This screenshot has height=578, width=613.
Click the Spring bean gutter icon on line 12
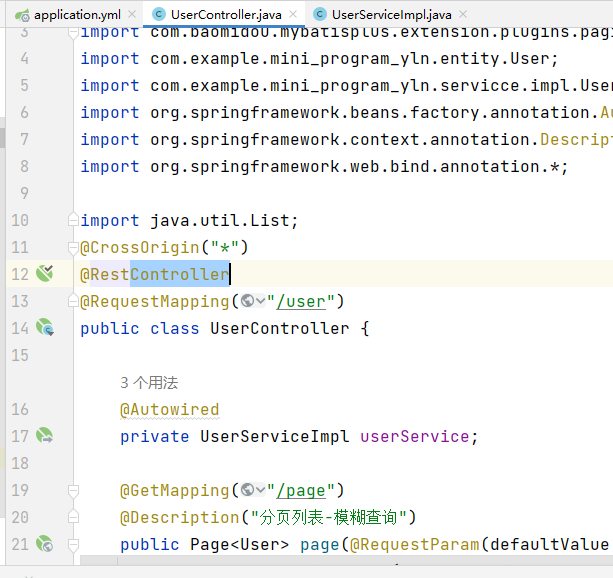(45, 273)
